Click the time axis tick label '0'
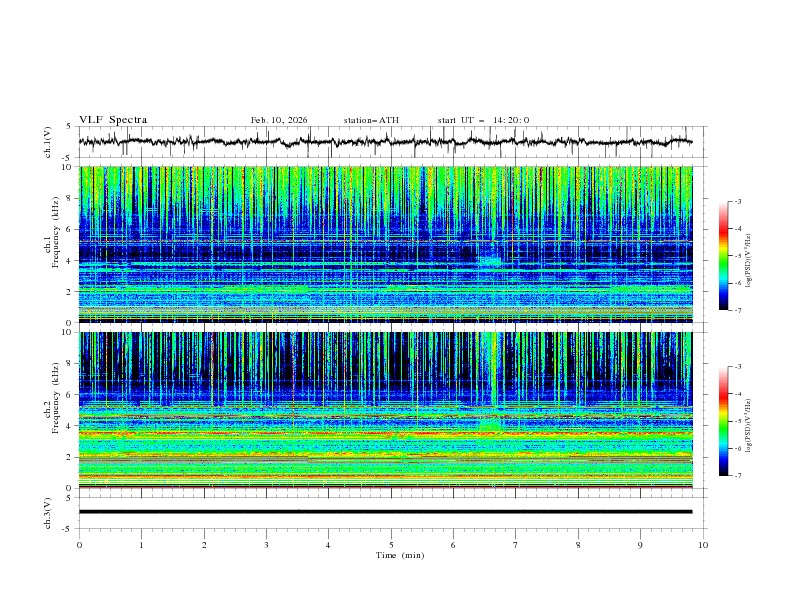 (79, 545)
